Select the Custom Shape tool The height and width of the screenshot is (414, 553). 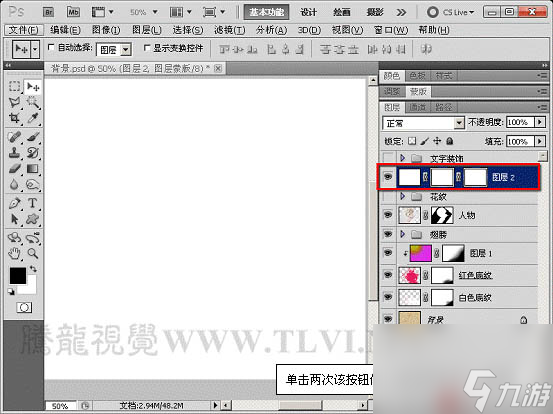click(33, 219)
